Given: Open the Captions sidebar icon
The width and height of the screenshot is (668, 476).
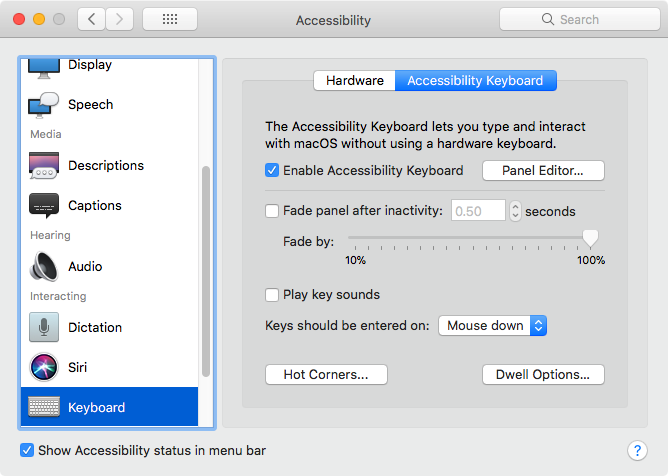Looking at the screenshot, I should tap(44, 205).
